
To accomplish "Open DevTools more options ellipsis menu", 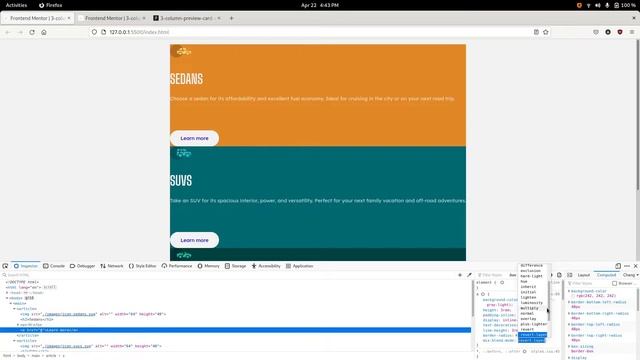I will tap(627, 266).
